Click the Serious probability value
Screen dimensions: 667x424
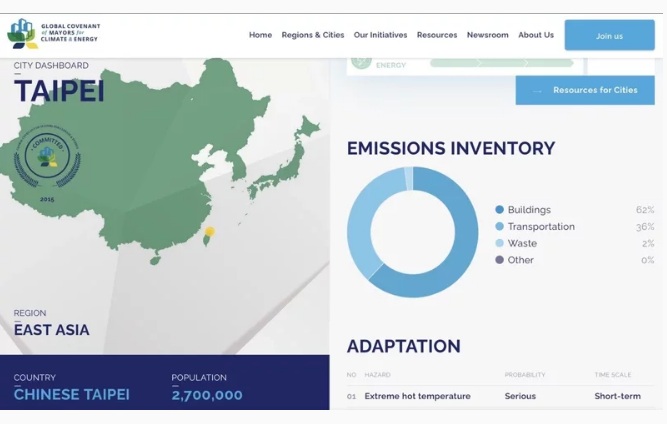(x=520, y=396)
